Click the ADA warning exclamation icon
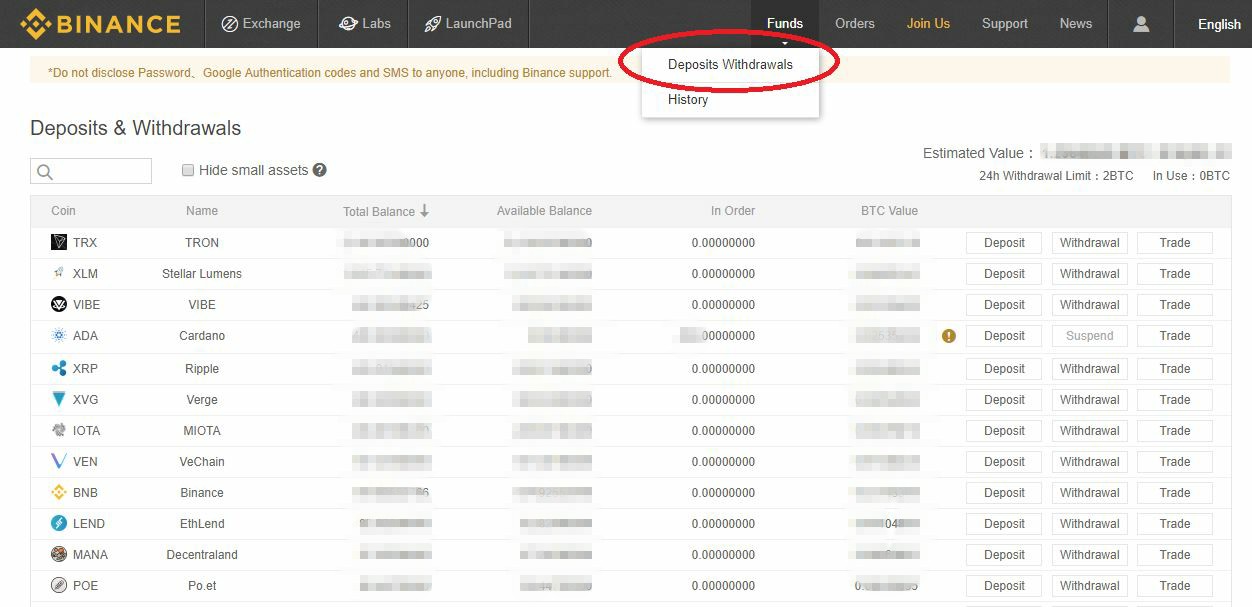The height and width of the screenshot is (607, 1252). 949,336
